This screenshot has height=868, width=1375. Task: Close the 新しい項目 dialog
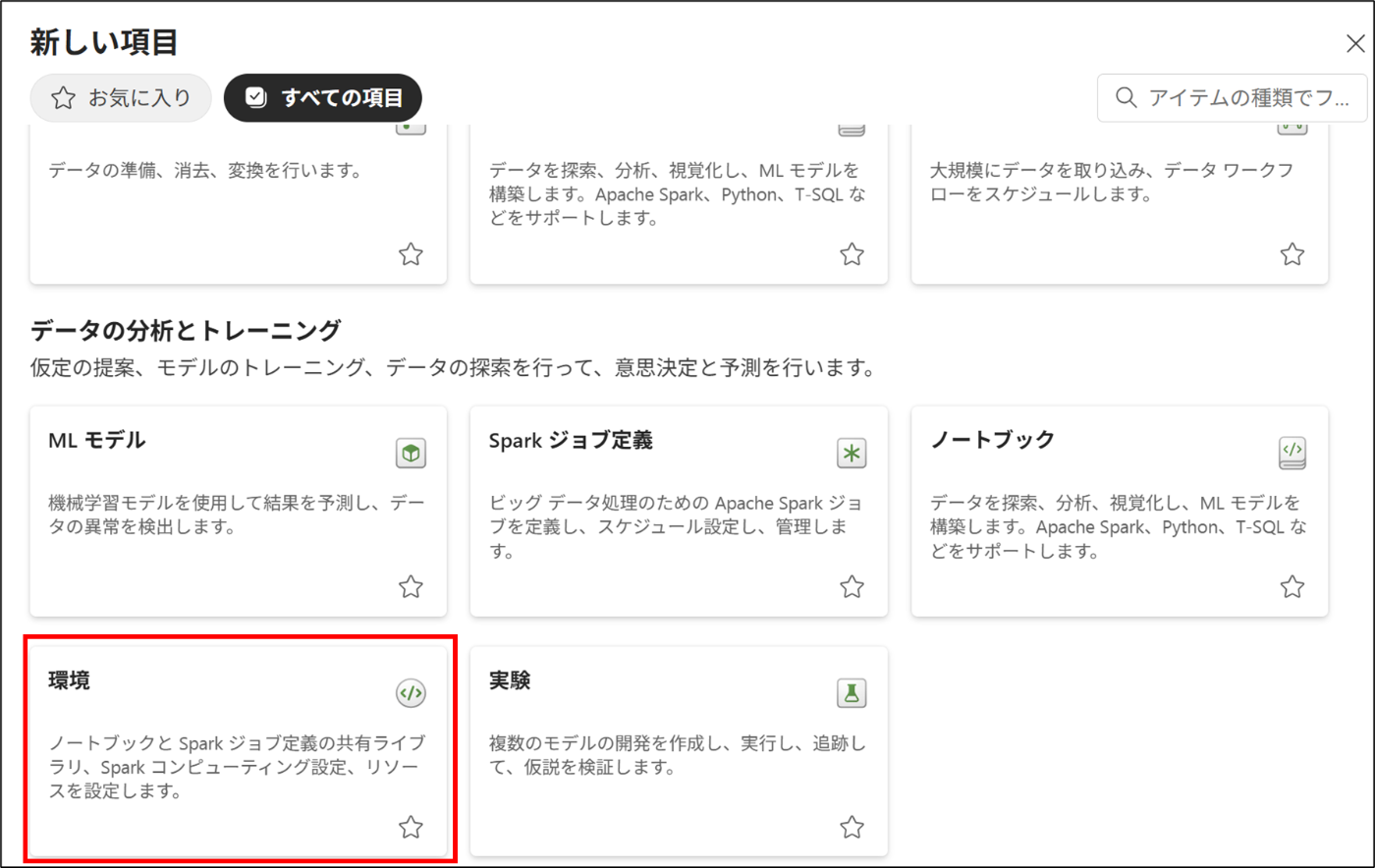pyautogui.click(x=1357, y=42)
